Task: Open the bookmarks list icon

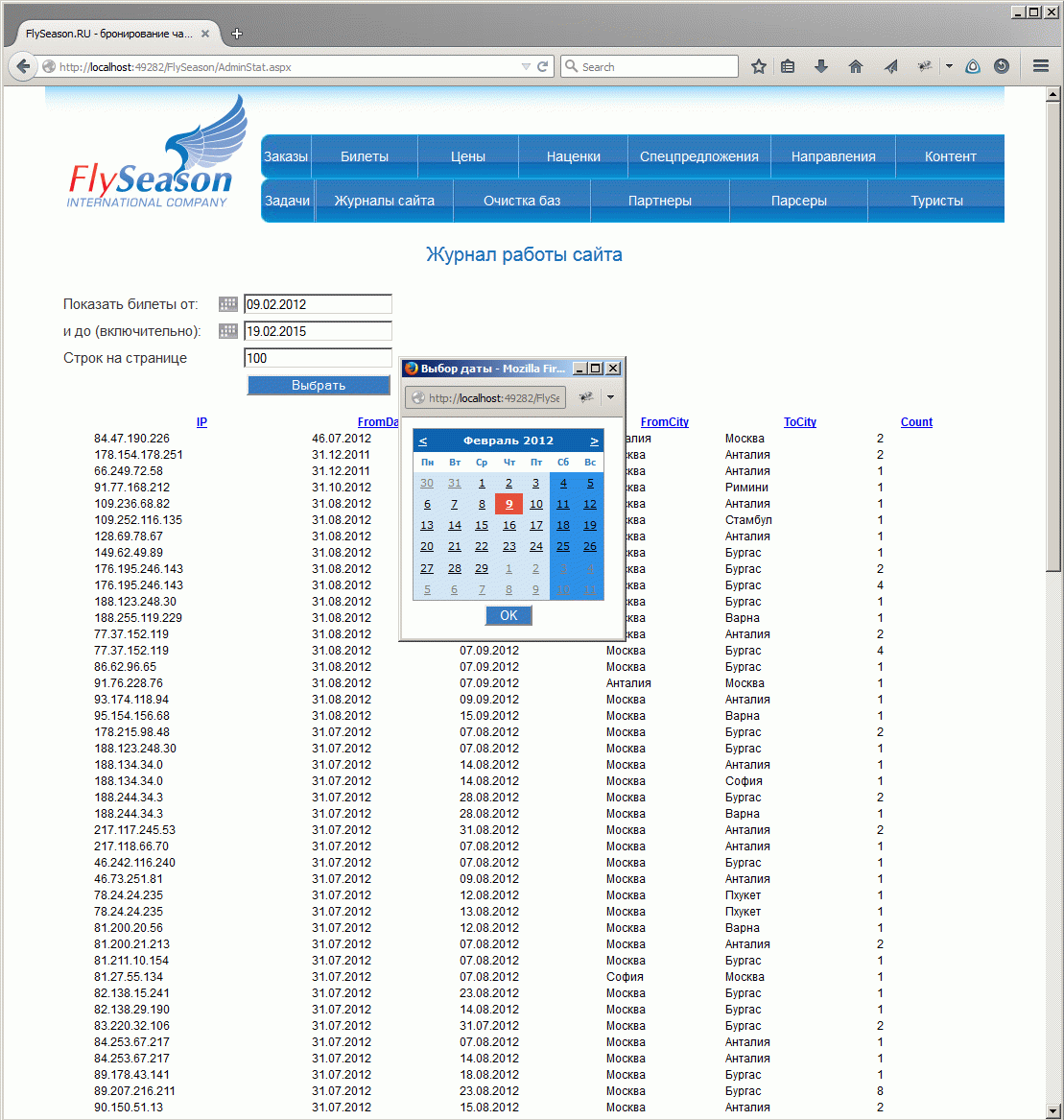Action: (x=788, y=66)
